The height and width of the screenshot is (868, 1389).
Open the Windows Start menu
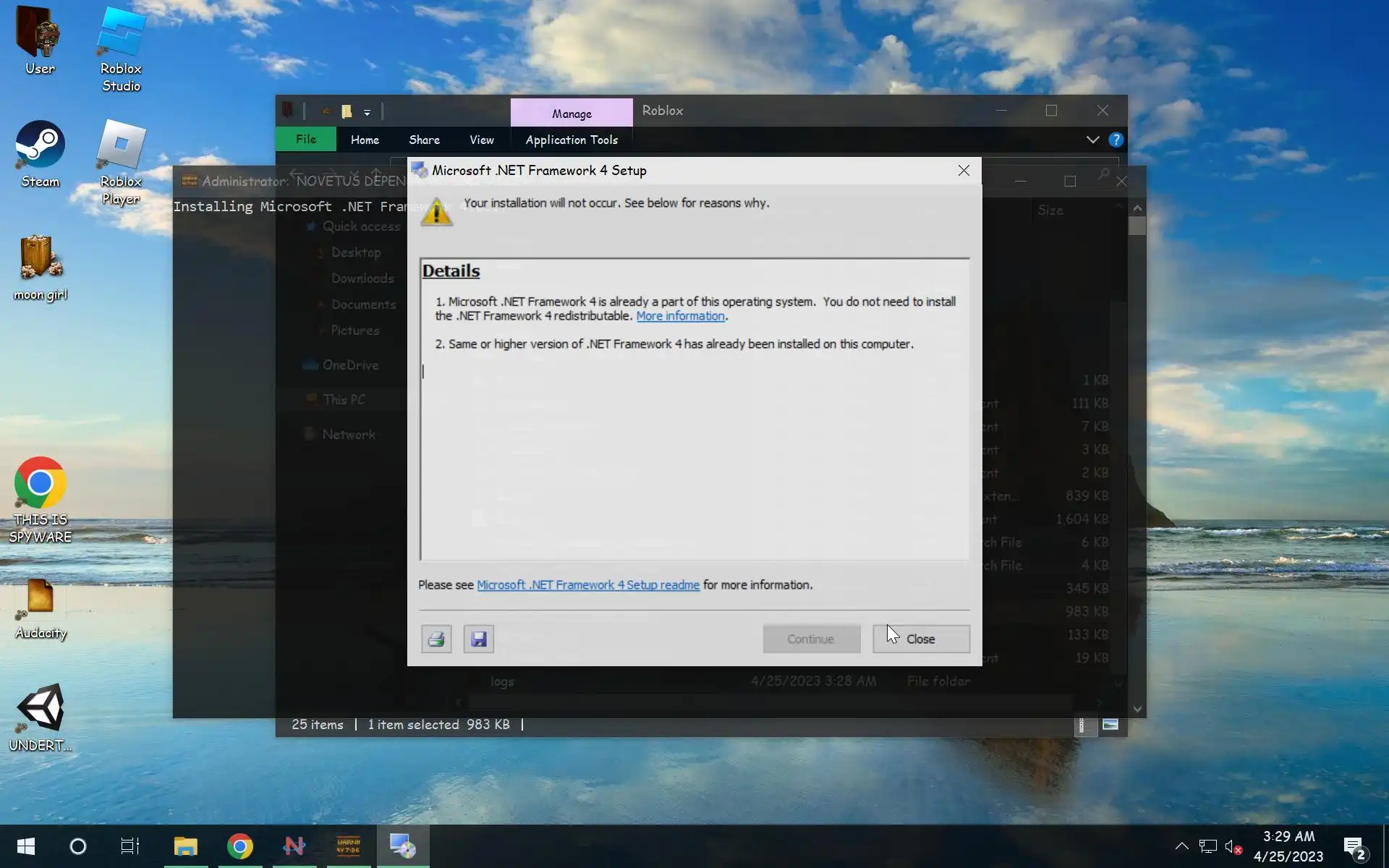[26, 846]
